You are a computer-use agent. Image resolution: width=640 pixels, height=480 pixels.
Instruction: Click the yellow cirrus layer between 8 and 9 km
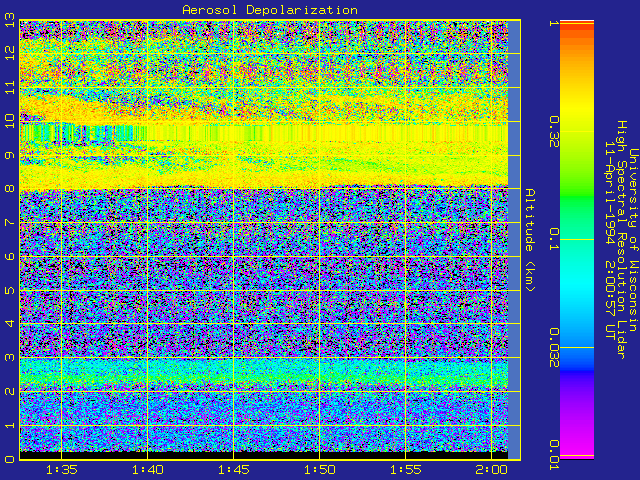(x=264, y=173)
